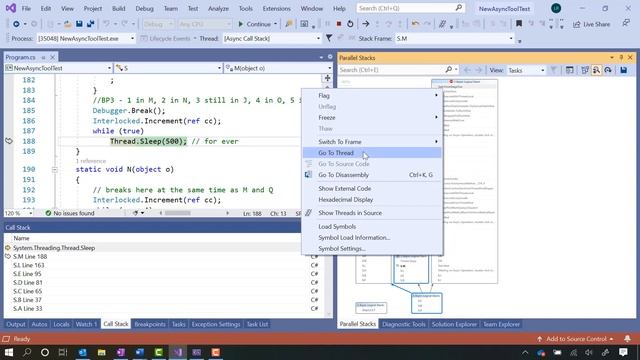The height and width of the screenshot is (360, 640).
Task: Switch to the Solution Explorer tab
Action: point(454,324)
